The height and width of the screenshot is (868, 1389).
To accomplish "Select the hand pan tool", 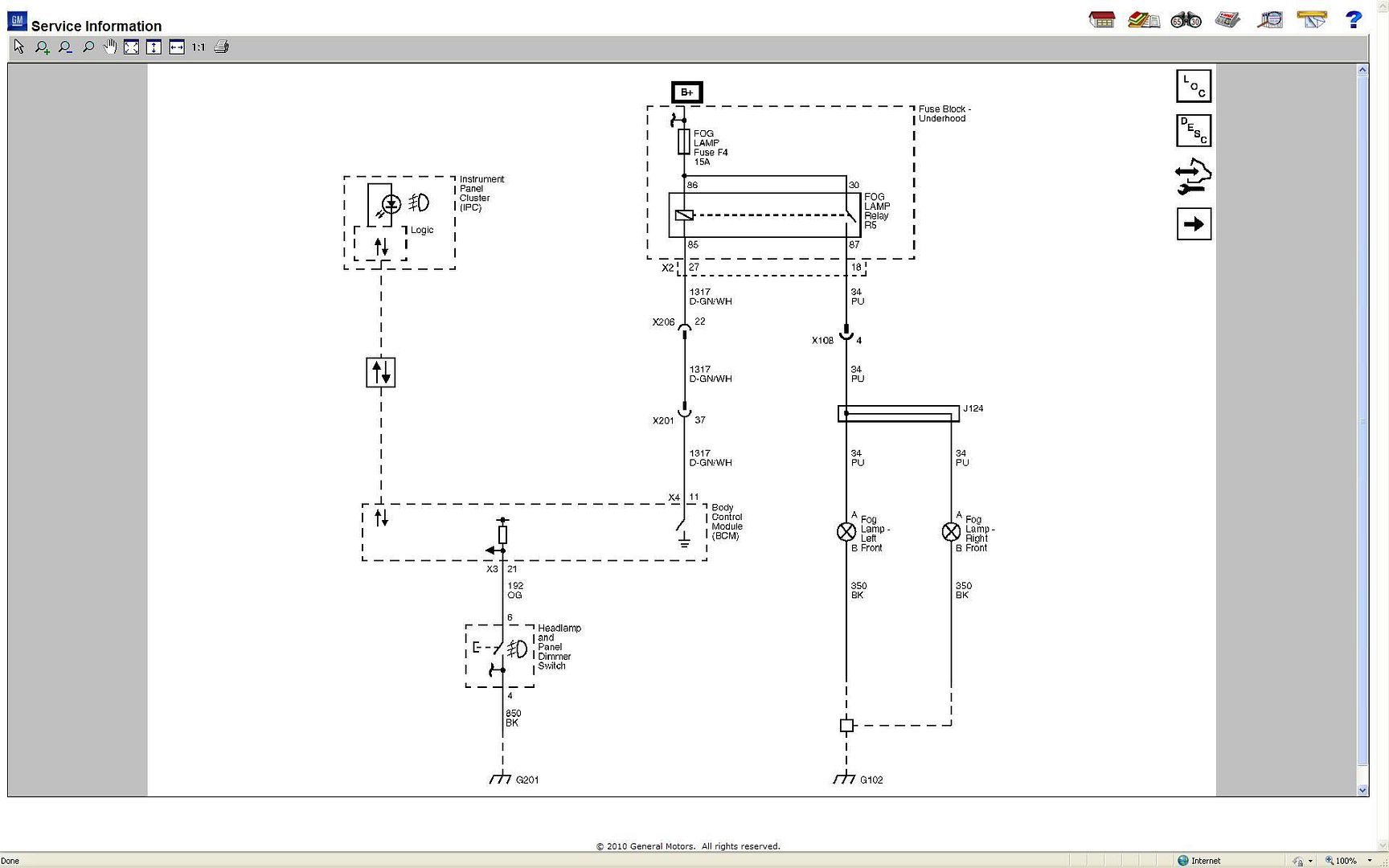I will point(109,47).
